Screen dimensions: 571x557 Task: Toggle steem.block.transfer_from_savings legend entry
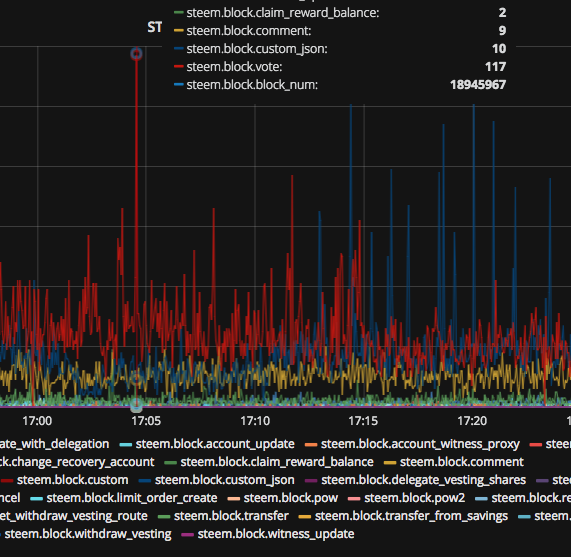[x=411, y=516]
